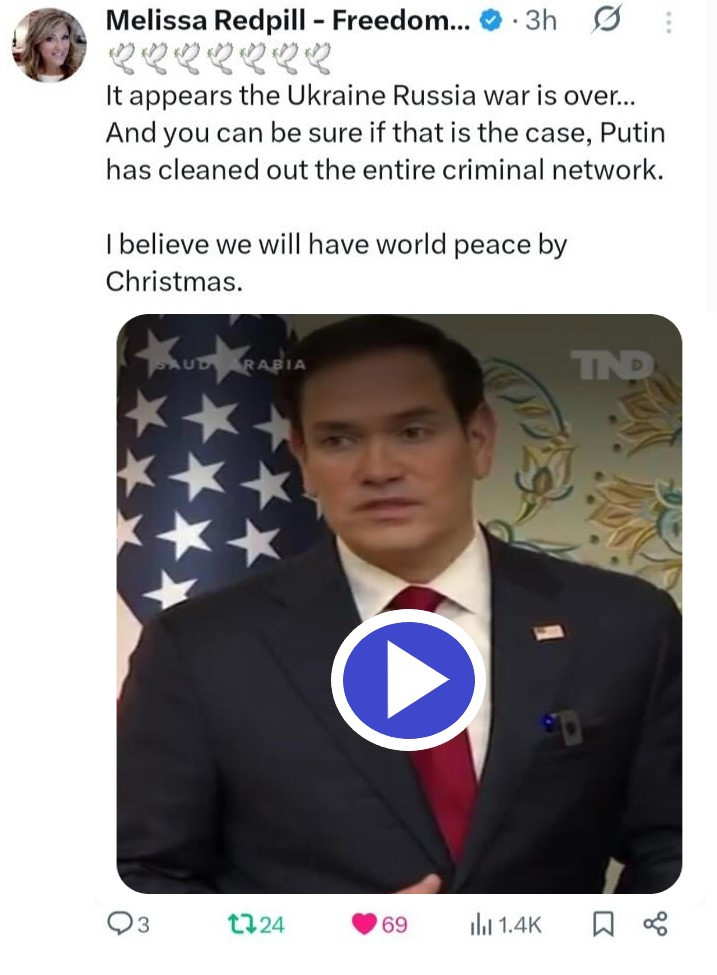Click the Saudi Arabia caption on video
The width and height of the screenshot is (717, 975).
231,364
